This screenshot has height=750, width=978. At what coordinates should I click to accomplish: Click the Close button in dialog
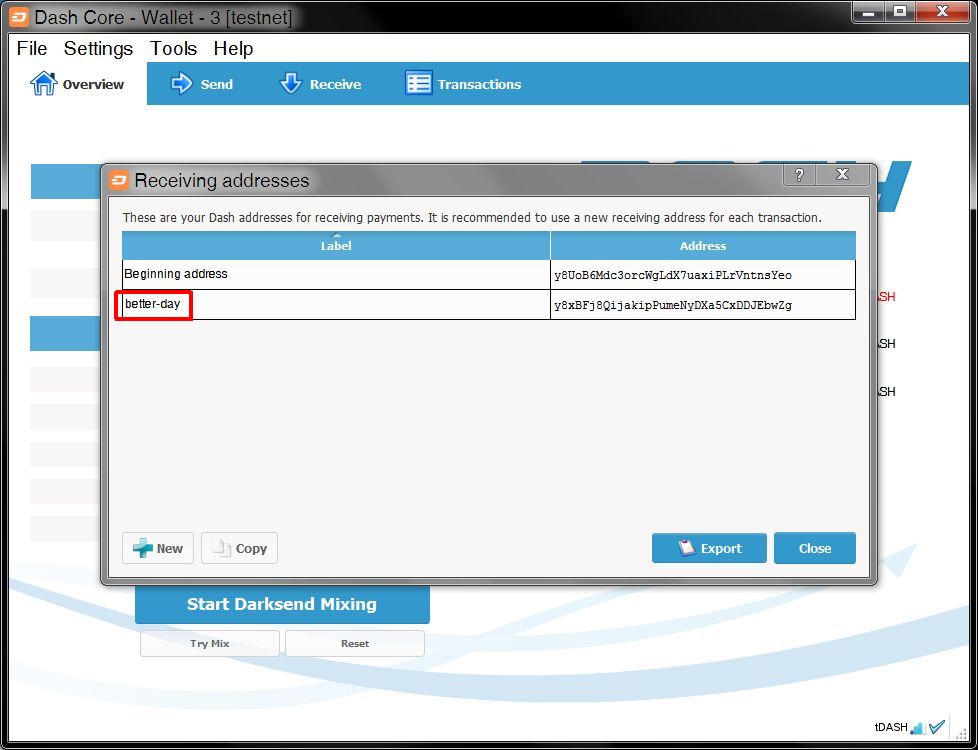pos(815,548)
